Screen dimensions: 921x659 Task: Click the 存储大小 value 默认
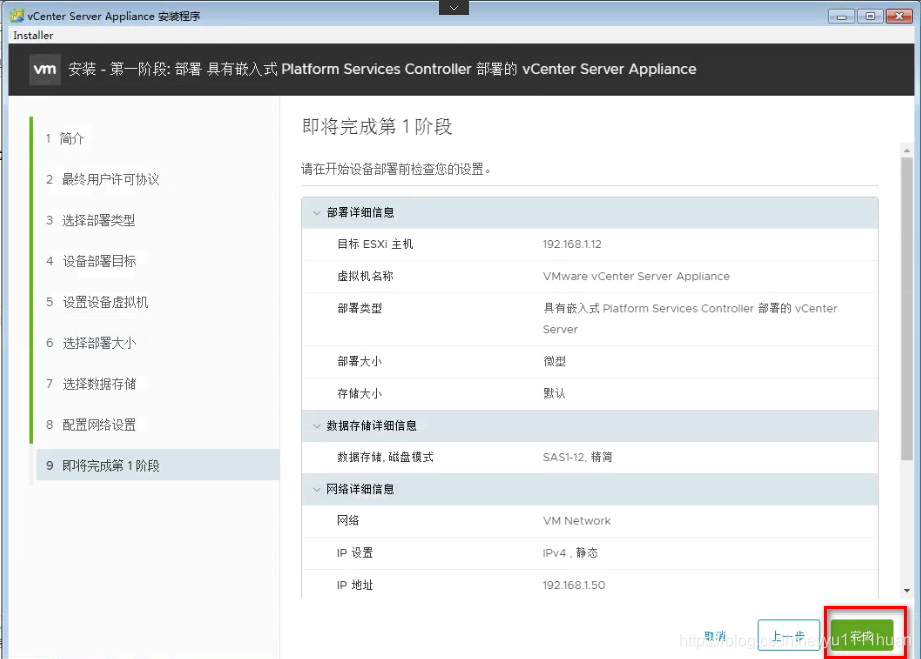[x=554, y=394]
